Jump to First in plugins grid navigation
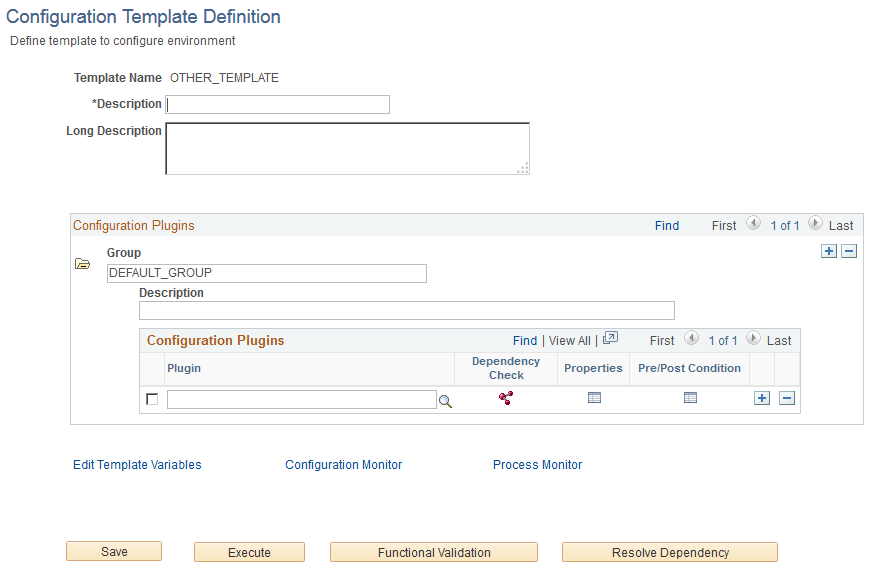The height and width of the screenshot is (568, 870). [662, 341]
